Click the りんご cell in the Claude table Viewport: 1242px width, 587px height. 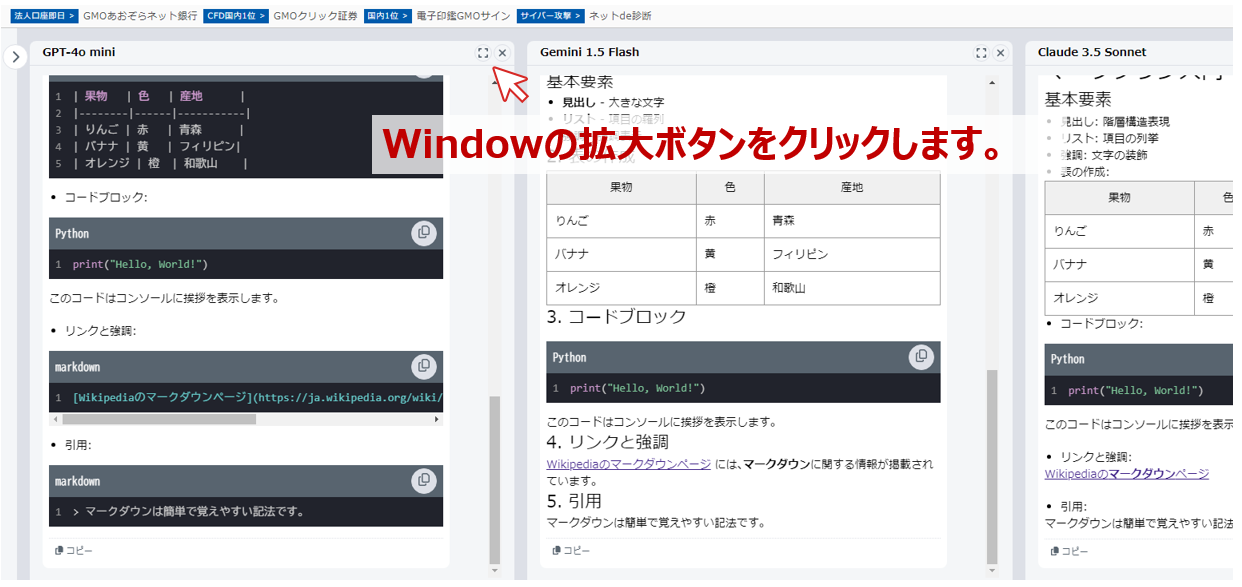[x=1120, y=231]
